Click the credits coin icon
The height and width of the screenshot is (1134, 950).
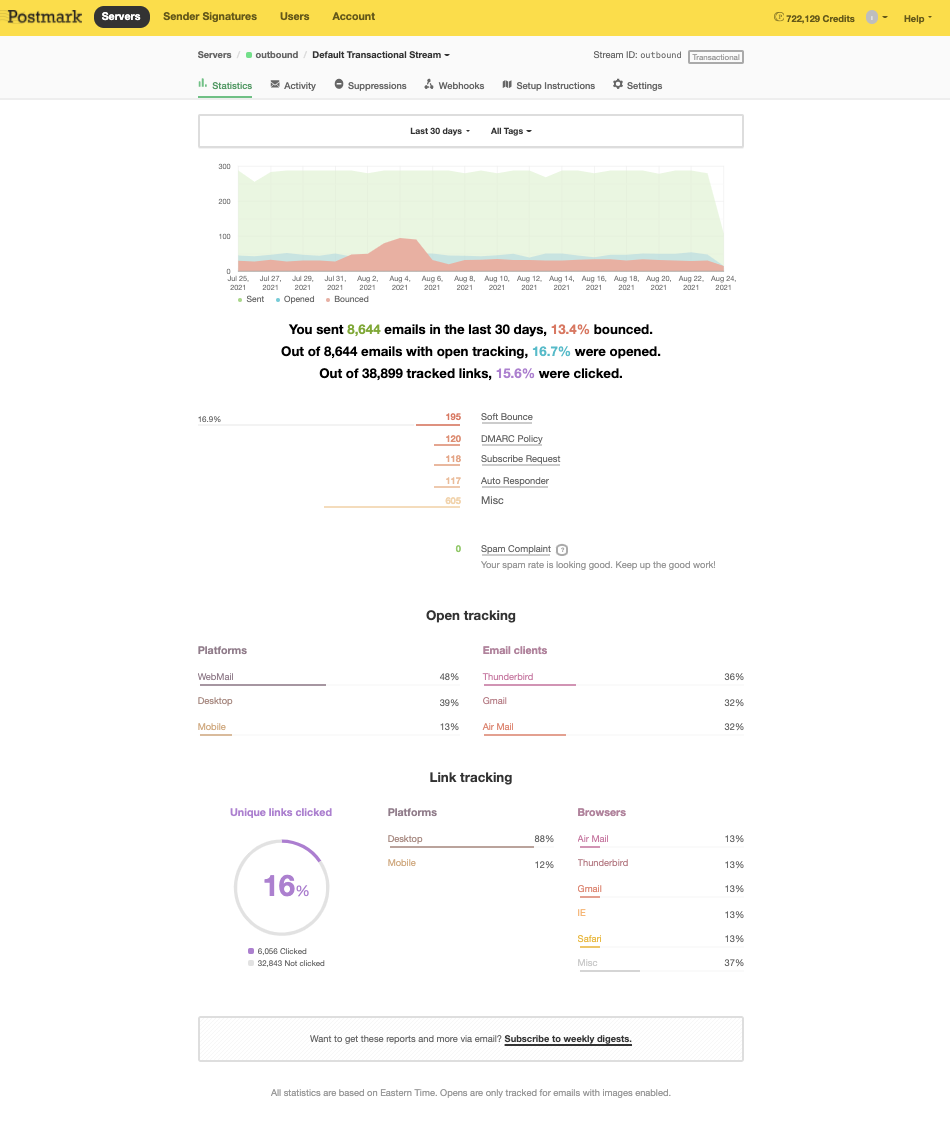click(x=779, y=17)
